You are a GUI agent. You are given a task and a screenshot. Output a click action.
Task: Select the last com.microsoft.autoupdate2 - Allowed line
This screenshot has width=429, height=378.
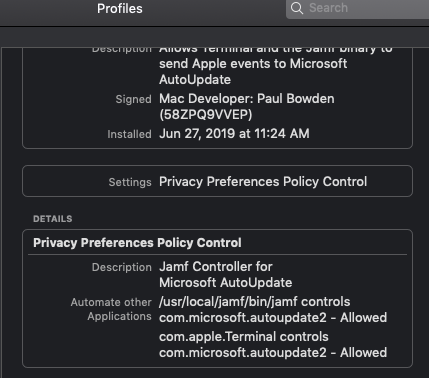[x=273, y=353]
